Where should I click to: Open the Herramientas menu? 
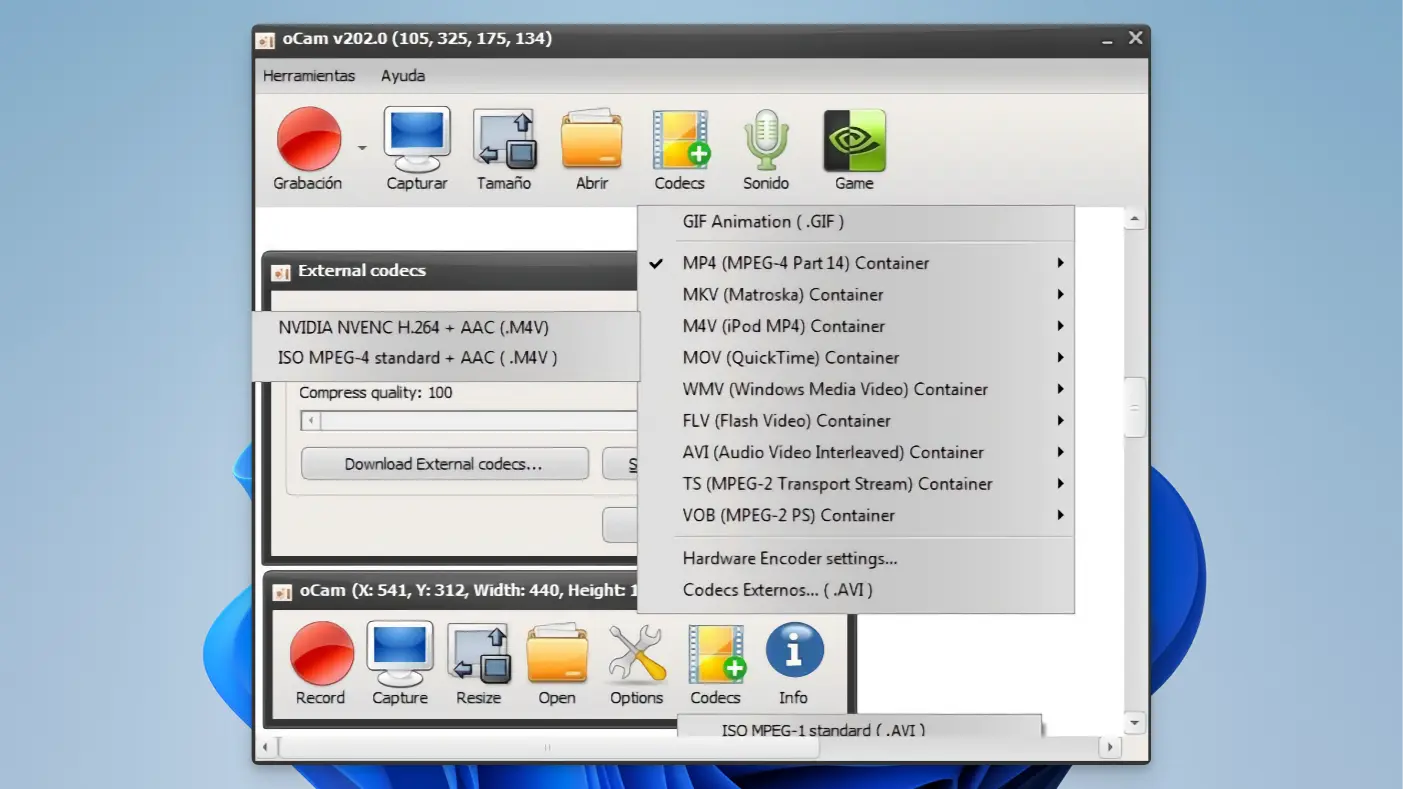(308, 76)
